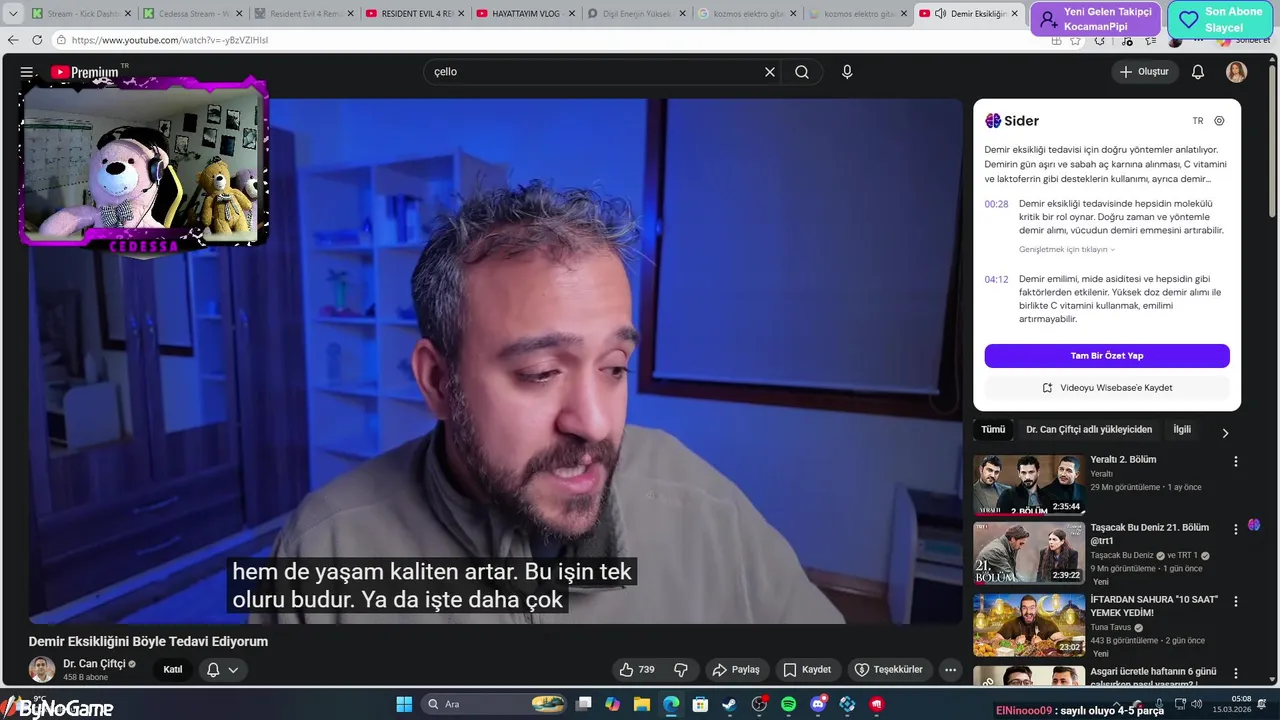Open Spotify from the taskbar
Image resolution: width=1280 pixels, height=720 pixels.
click(788, 704)
